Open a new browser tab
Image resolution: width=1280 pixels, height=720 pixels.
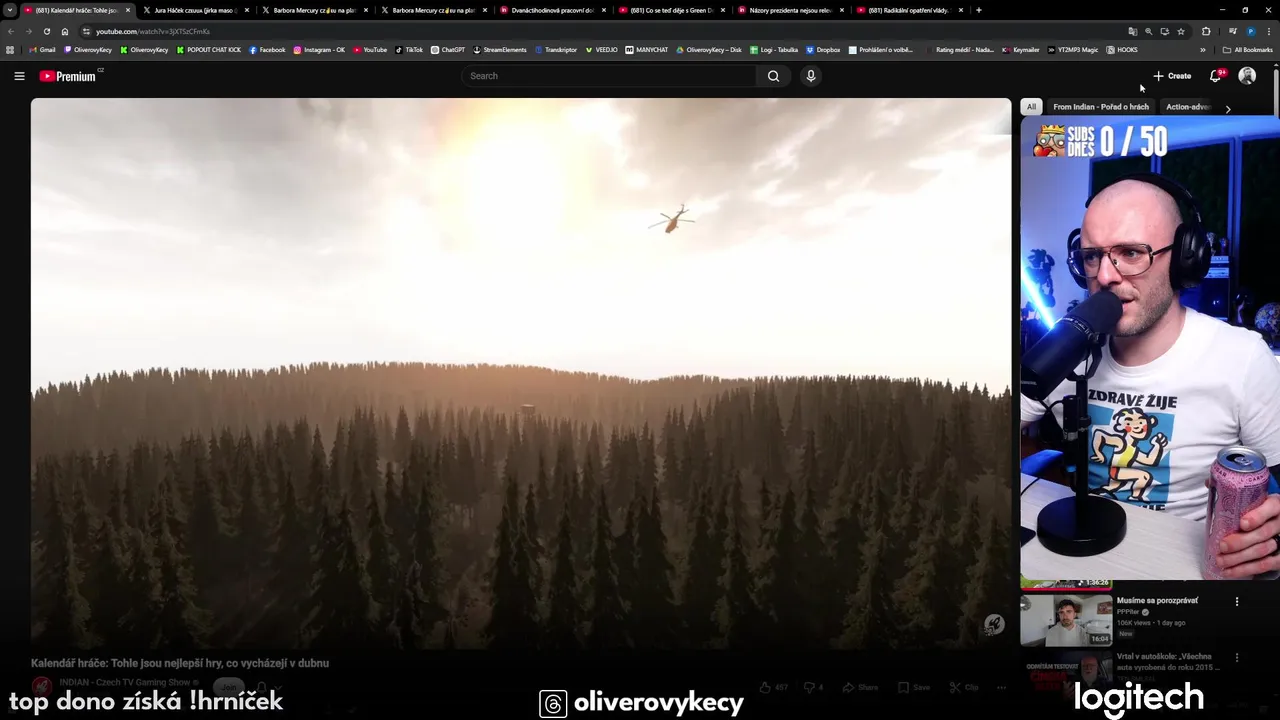978,10
